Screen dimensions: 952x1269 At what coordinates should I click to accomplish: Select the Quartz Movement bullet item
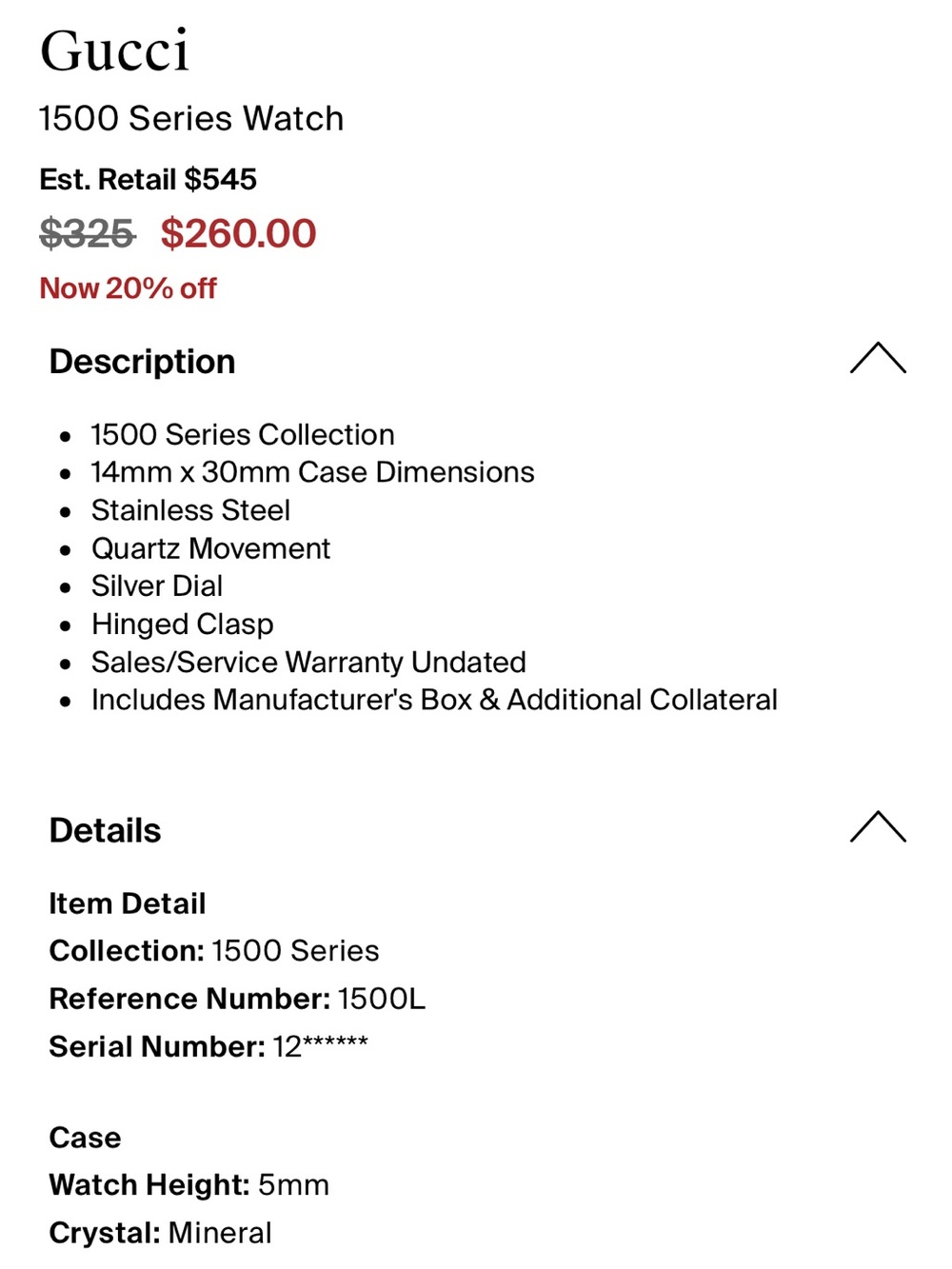[x=210, y=548]
